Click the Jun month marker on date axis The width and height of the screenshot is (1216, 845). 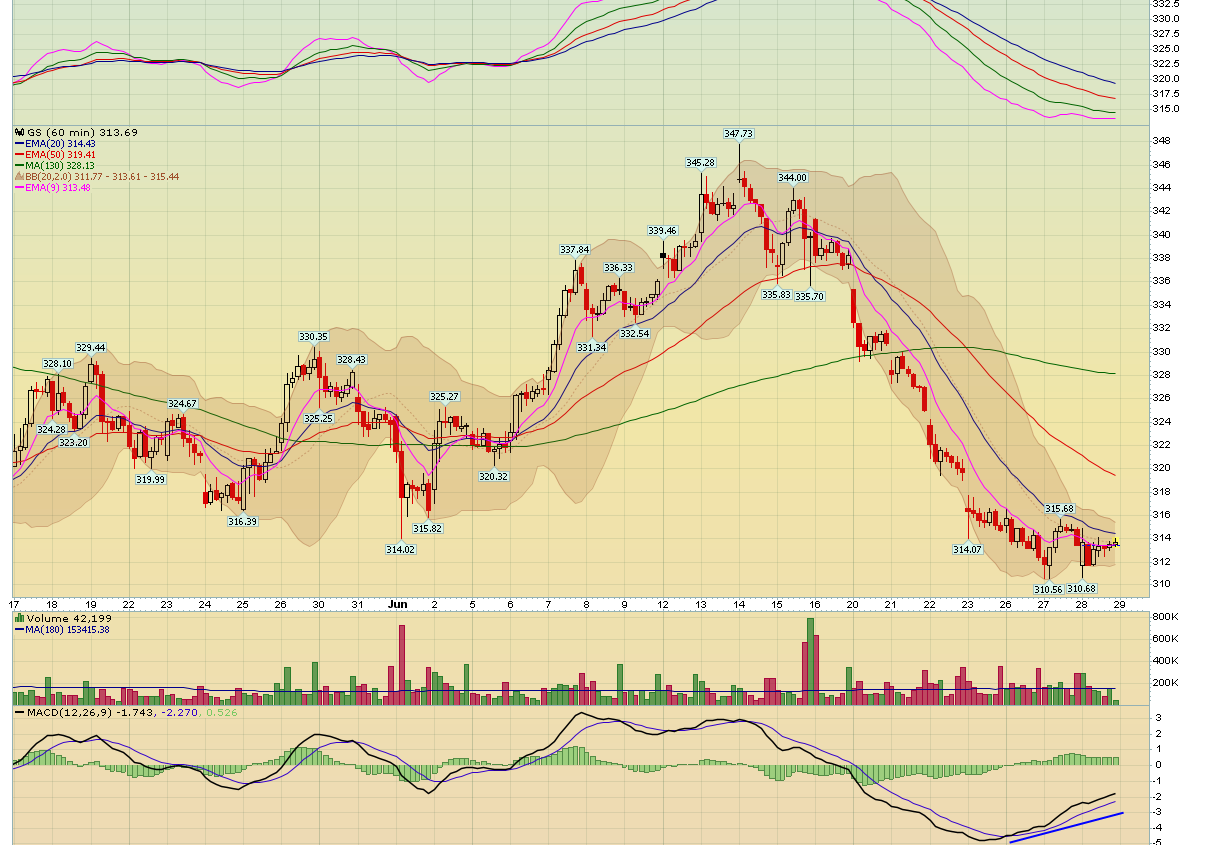(x=399, y=605)
